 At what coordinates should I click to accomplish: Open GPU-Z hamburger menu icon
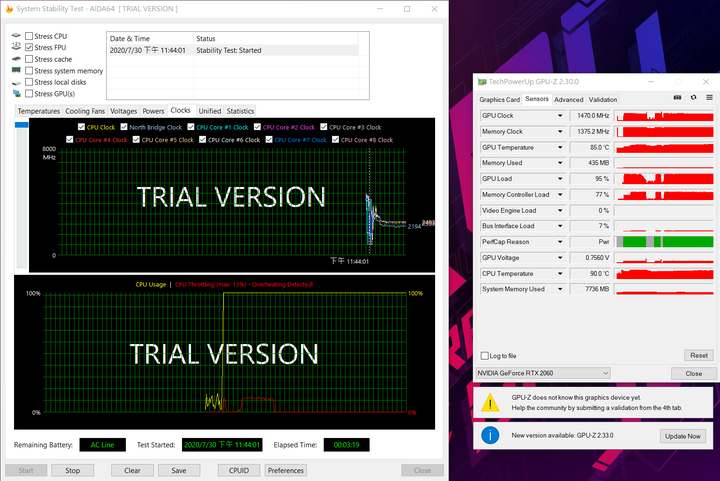(709, 97)
